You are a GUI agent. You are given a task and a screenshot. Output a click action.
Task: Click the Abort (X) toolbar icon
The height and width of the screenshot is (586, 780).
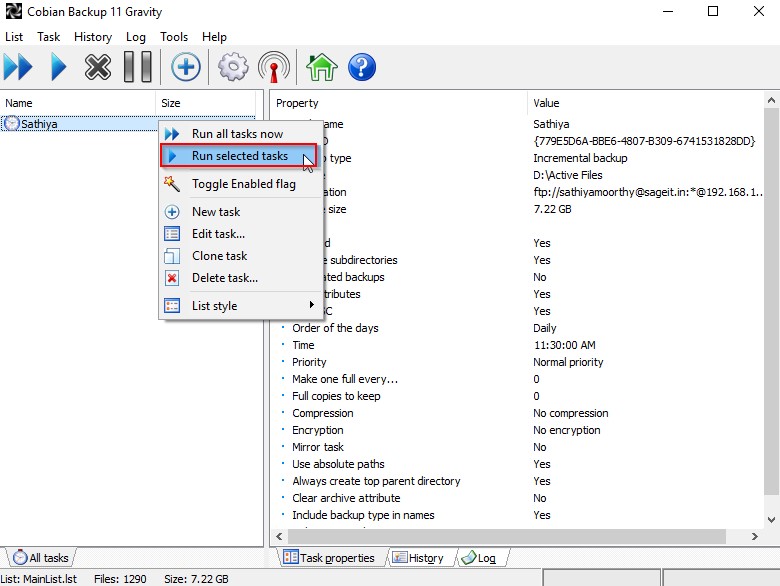(97, 67)
